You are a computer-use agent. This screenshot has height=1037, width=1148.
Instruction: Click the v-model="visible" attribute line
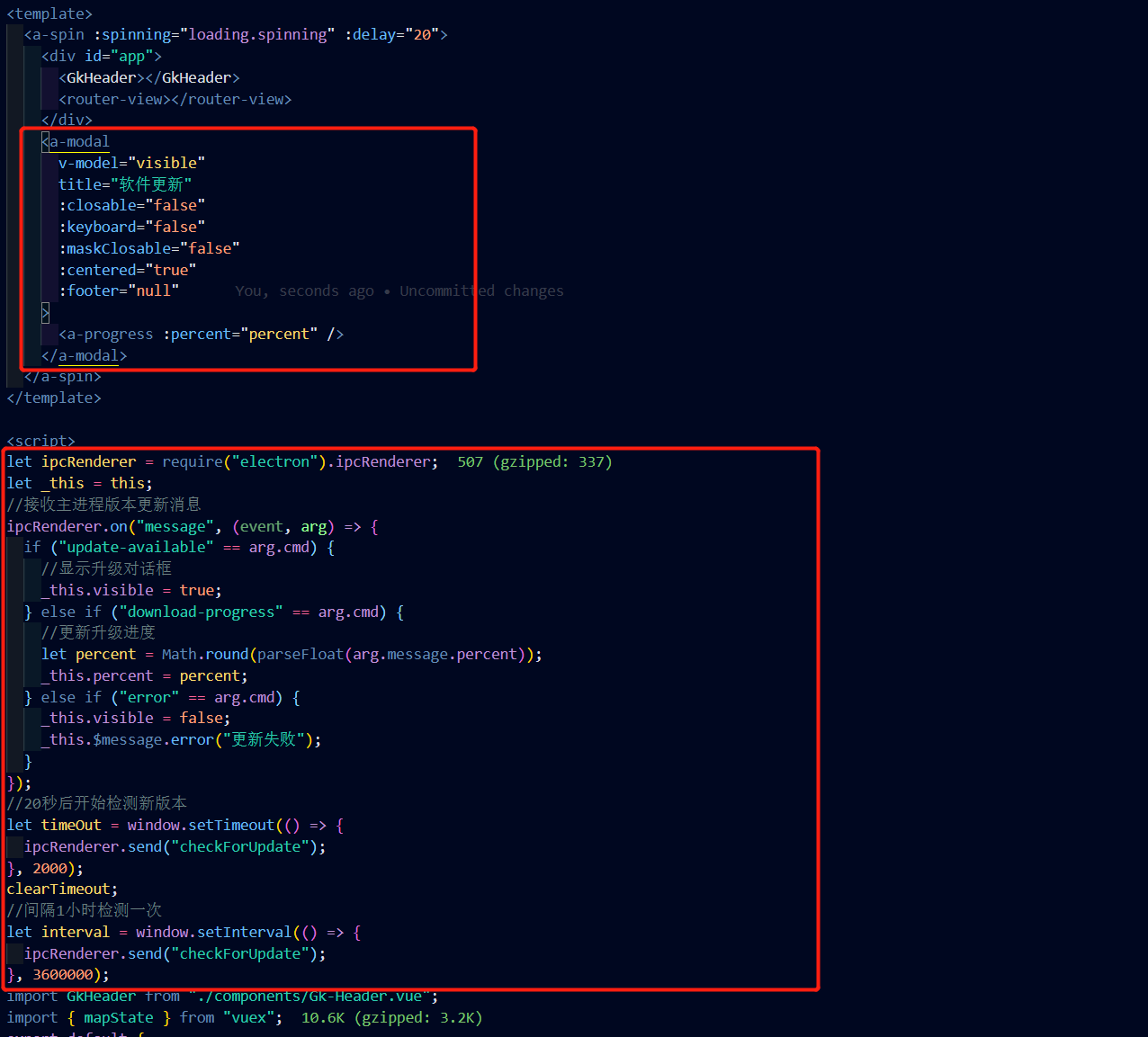(x=132, y=164)
